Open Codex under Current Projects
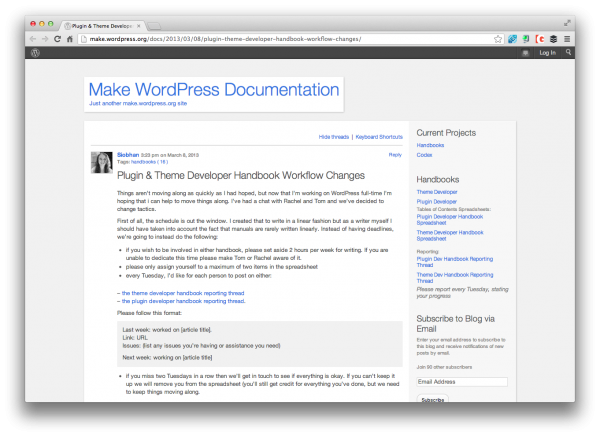 pyautogui.click(x=424, y=155)
